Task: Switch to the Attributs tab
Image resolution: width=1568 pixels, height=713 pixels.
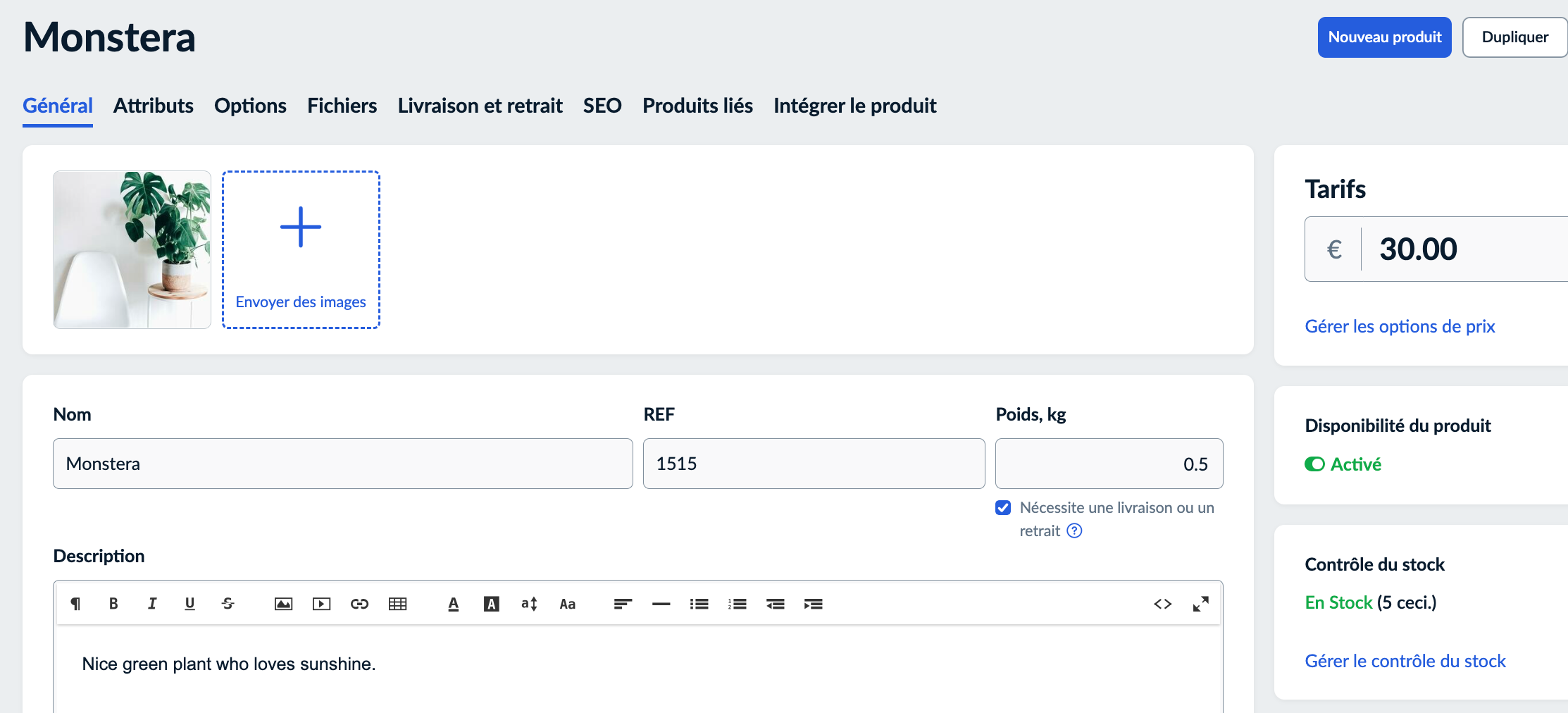Action: pos(153,106)
